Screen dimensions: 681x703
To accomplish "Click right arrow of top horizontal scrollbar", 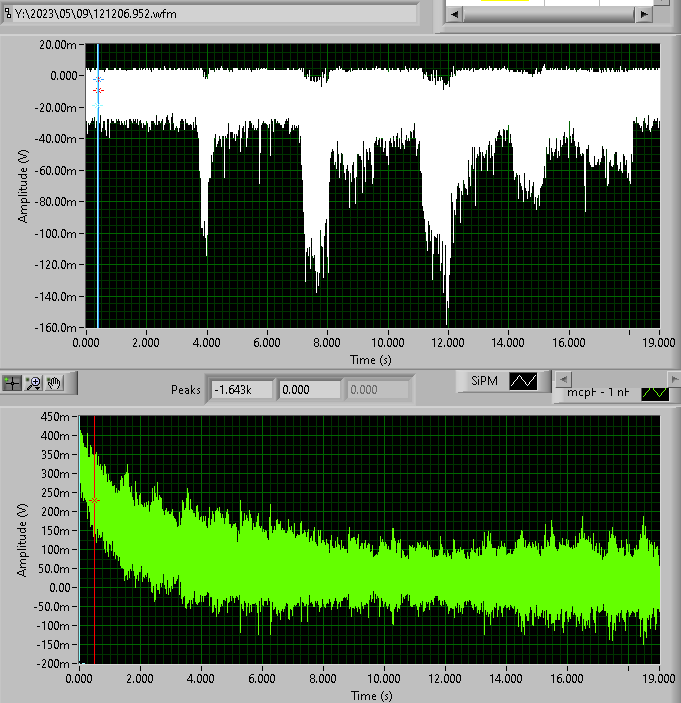I will 644,14.
